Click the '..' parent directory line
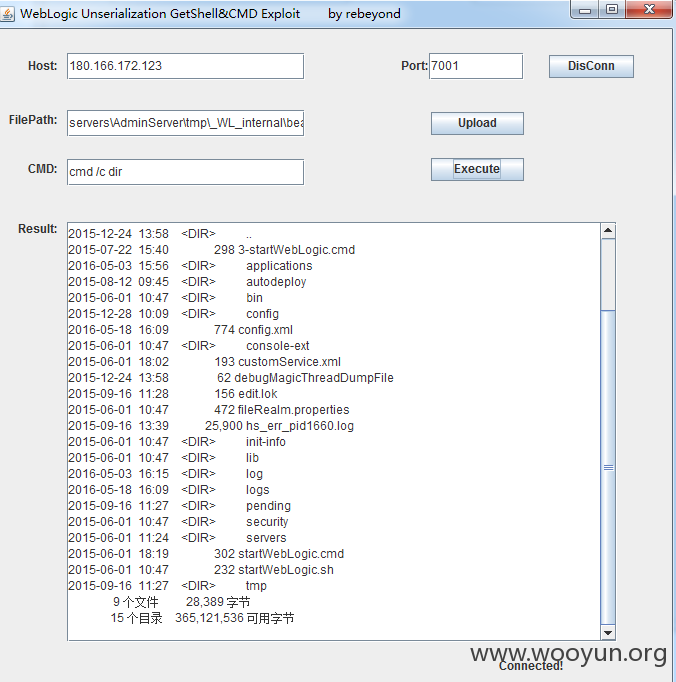The image size is (676, 682). tap(160, 234)
